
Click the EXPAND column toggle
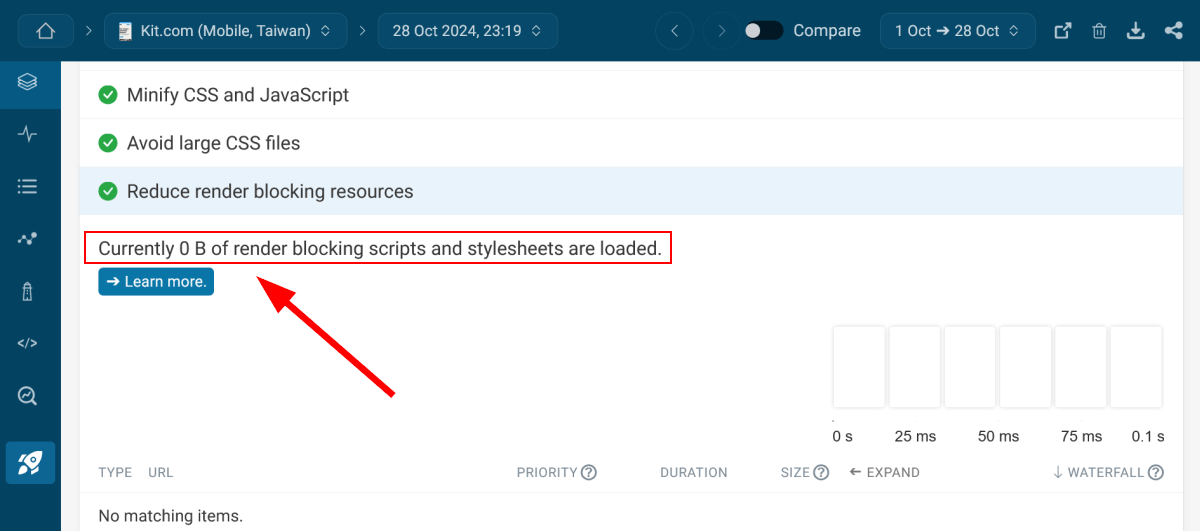[x=884, y=472]
